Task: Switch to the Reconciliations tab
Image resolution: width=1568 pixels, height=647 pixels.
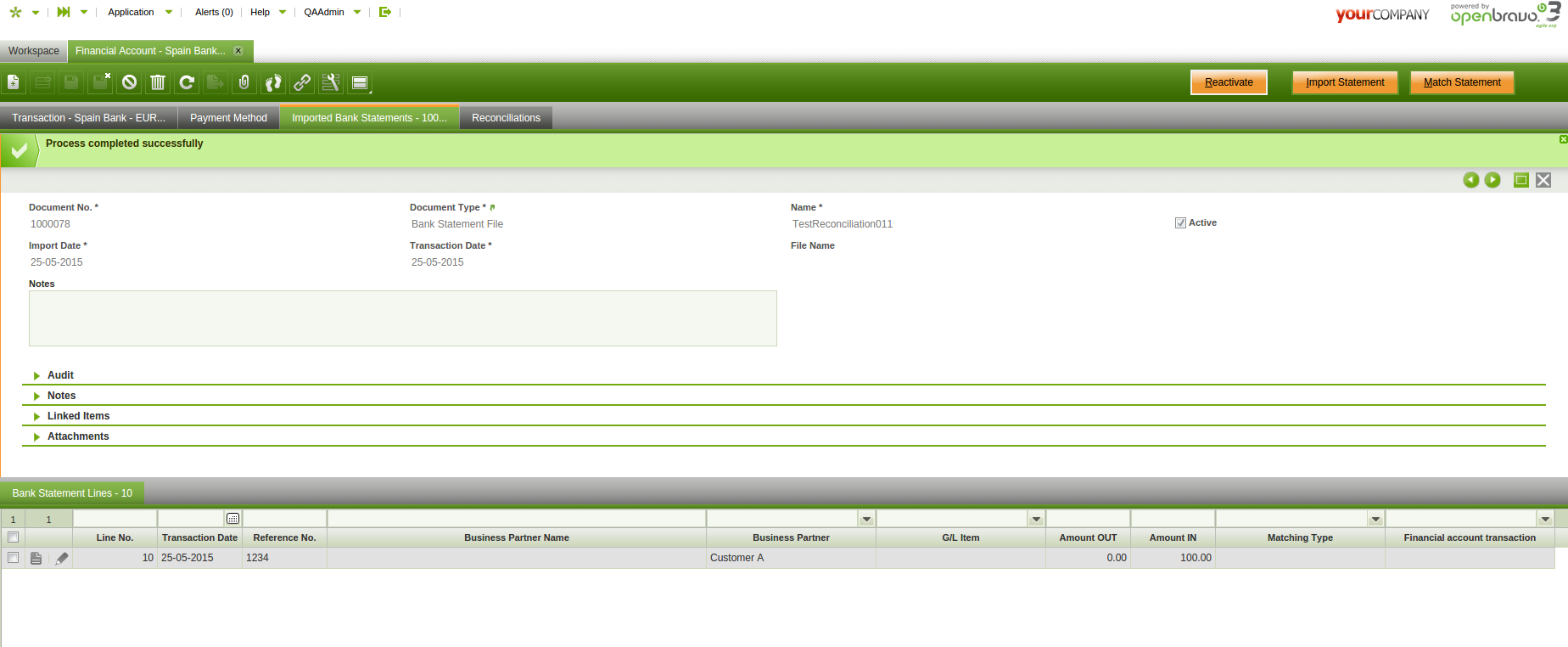Action: [x=506, y=118]
